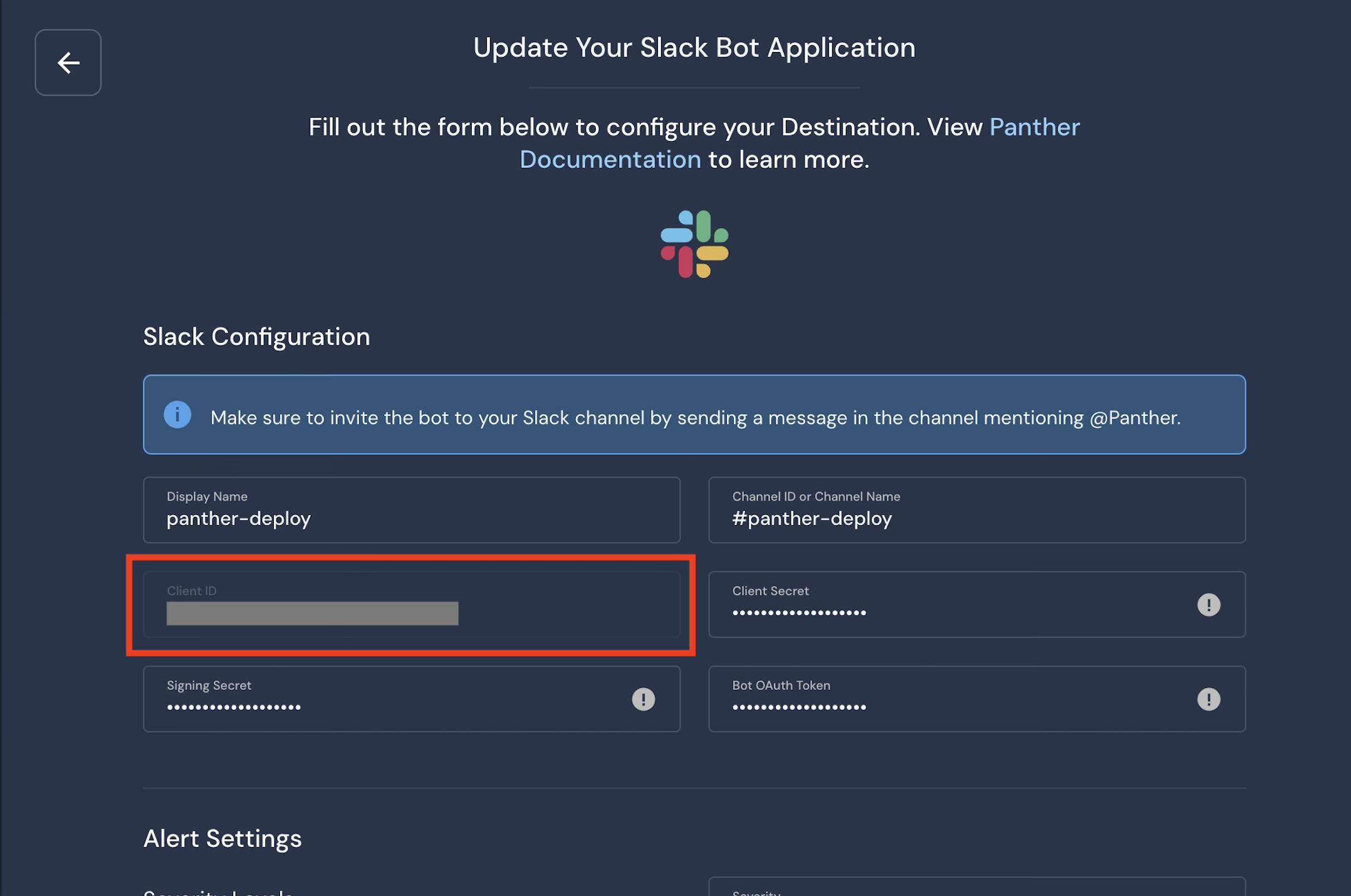
Task: Click the grayed-out redacted Client ID value
Action: [312, 613]
